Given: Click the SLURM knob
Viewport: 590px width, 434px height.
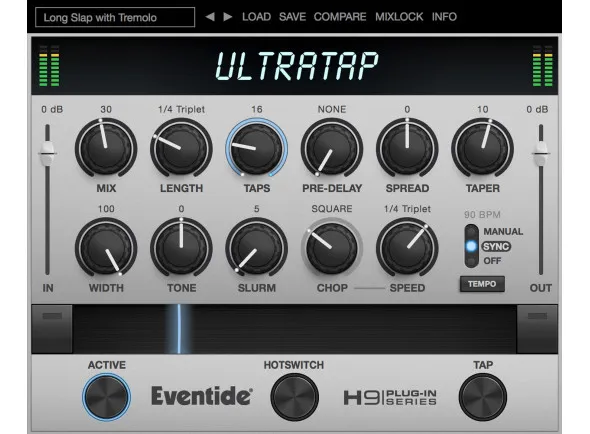Looking at the screenshot, I should click(x=257, y=248).
